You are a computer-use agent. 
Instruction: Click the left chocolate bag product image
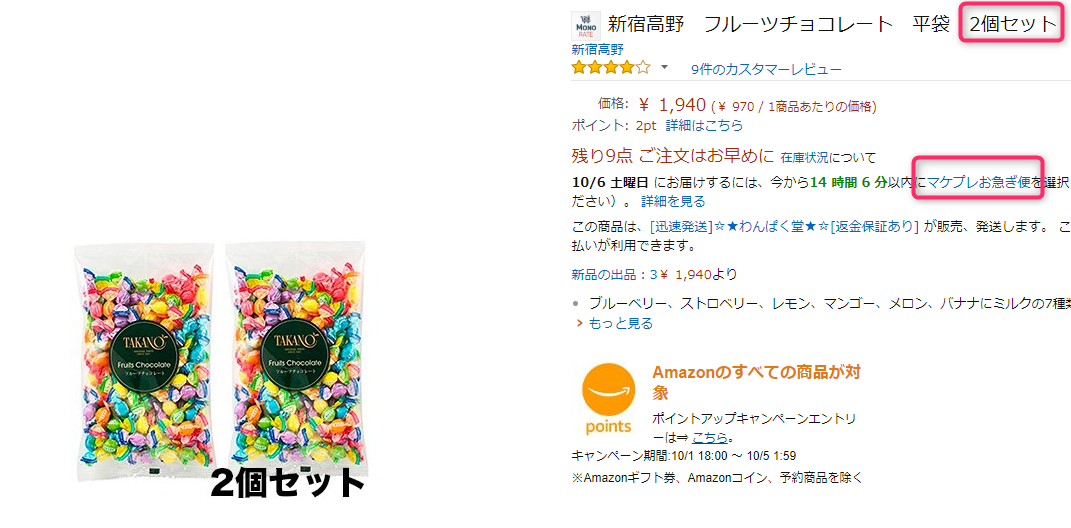click(x=144, y=362)
